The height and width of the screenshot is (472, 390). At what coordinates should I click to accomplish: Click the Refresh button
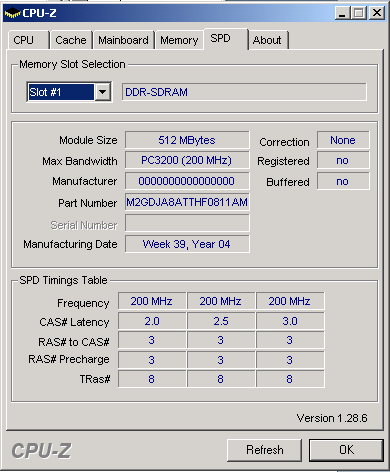coord(264,450)
